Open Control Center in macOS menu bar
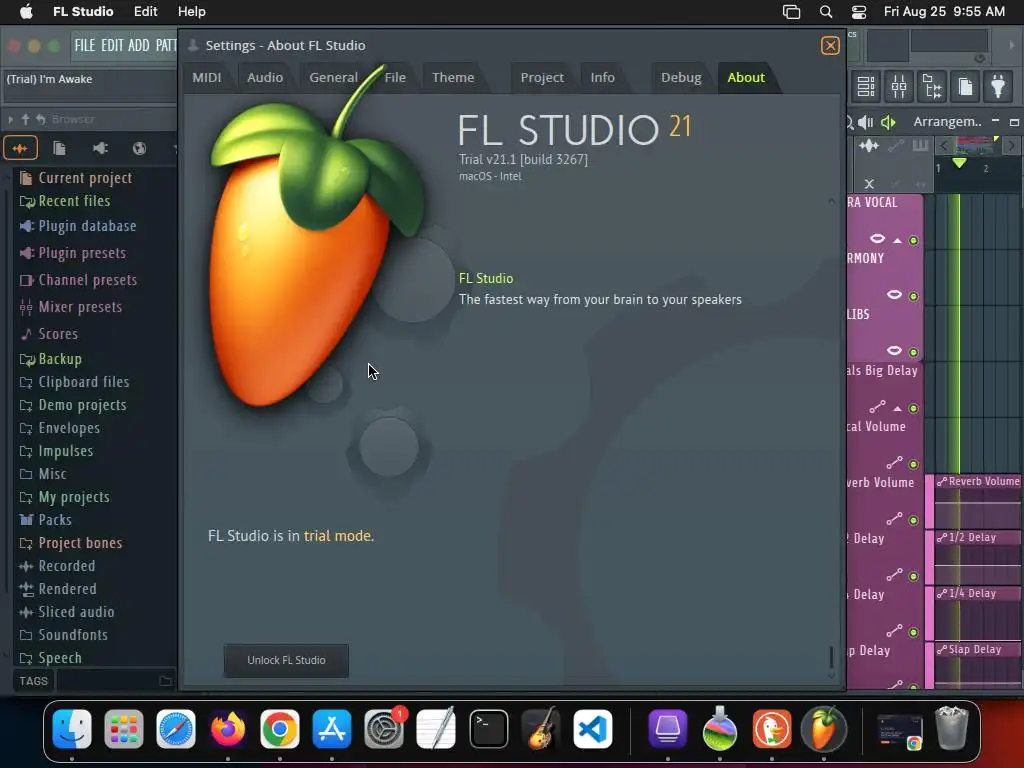 coord(859,12)
